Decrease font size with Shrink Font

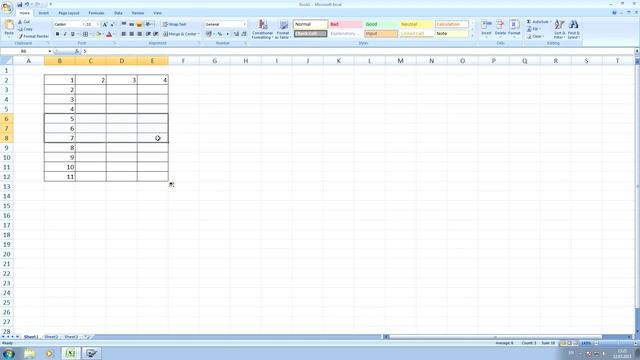[112, 24]
